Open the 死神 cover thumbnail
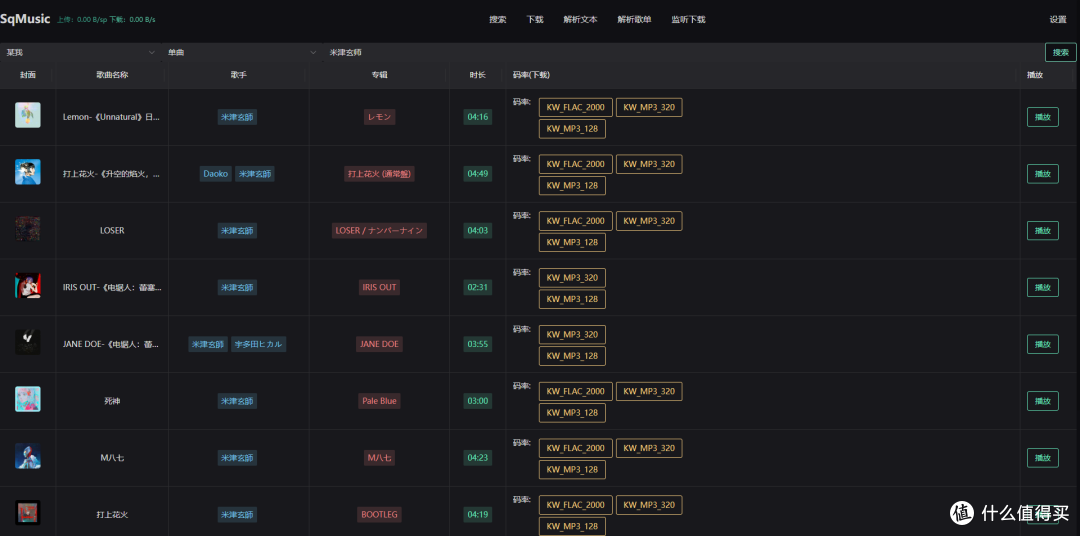1080x536 pixels. point(28,399)
